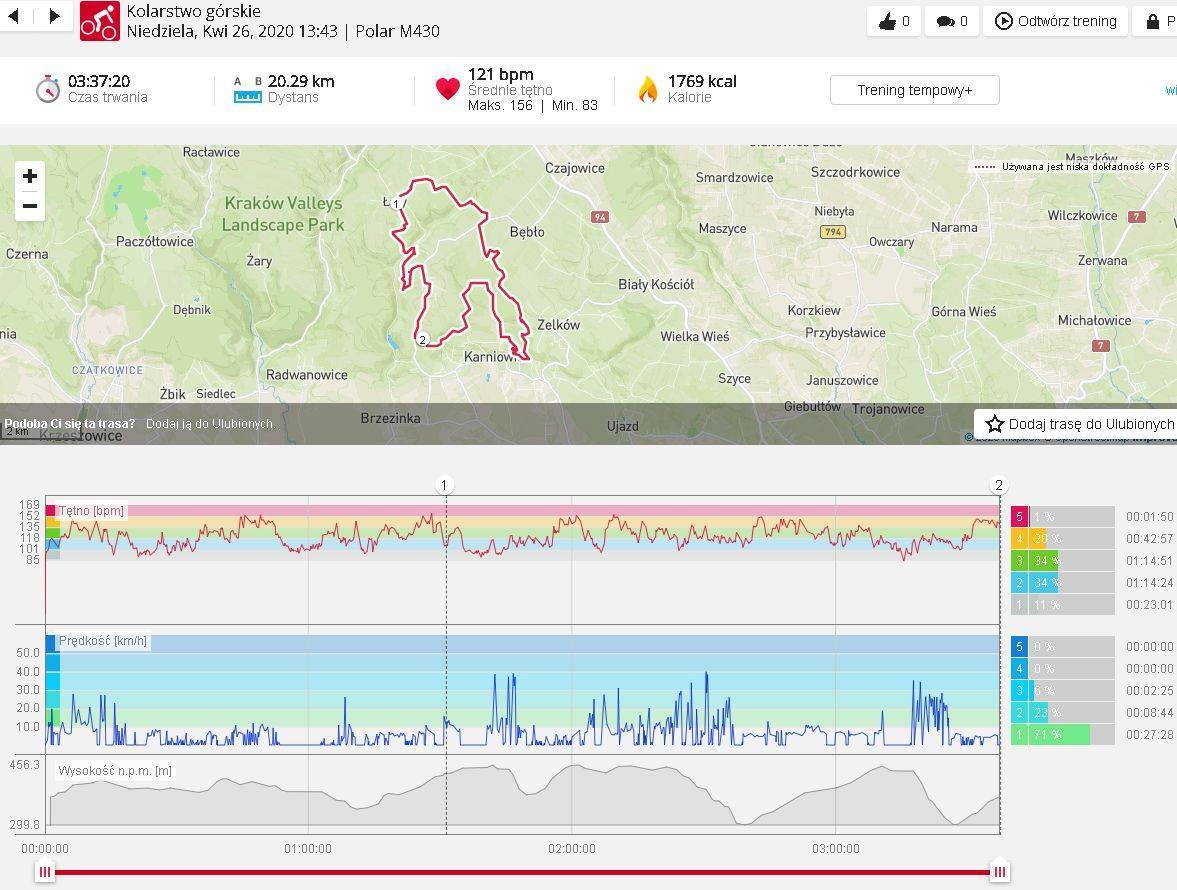Click Trening tempowy+ button

pyautogui.click(x=914, y=90)
